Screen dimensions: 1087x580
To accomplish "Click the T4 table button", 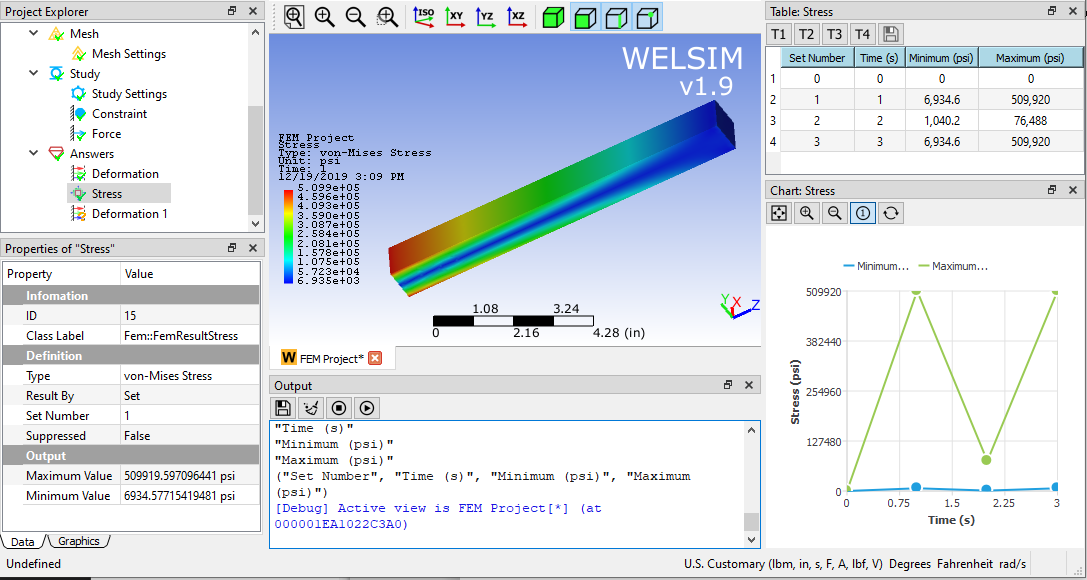I will 862,34.
